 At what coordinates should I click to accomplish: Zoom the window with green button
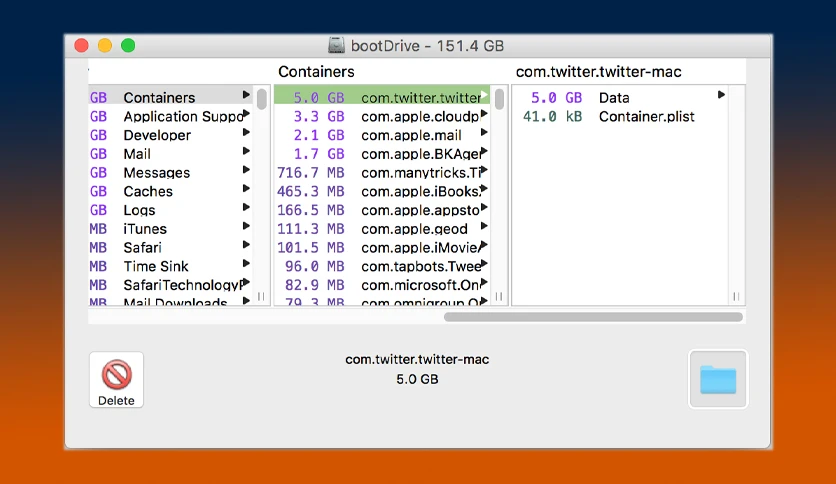pos(128,45)
